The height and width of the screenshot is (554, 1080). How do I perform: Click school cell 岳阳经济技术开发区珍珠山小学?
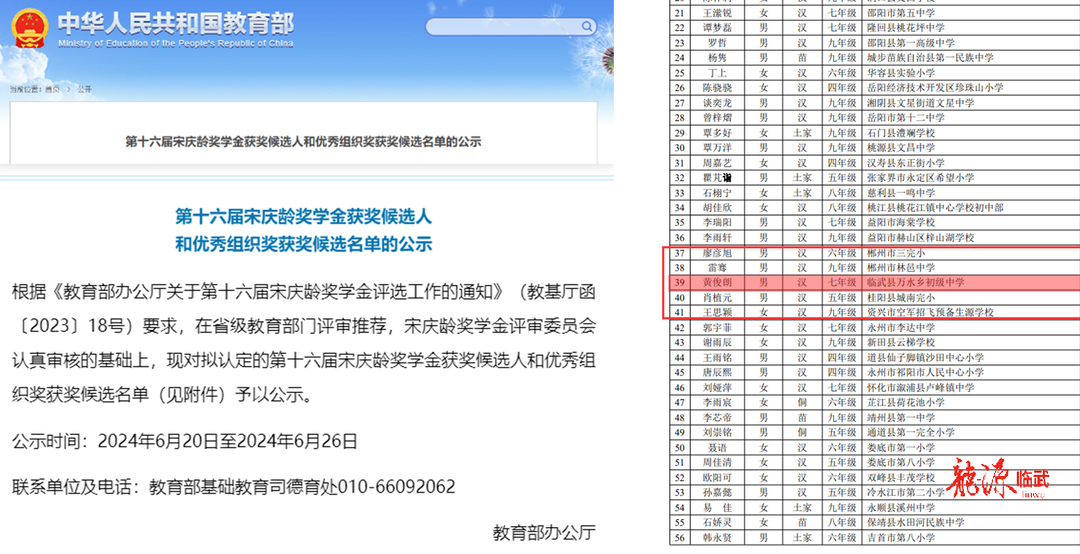(x=935, y=88)
